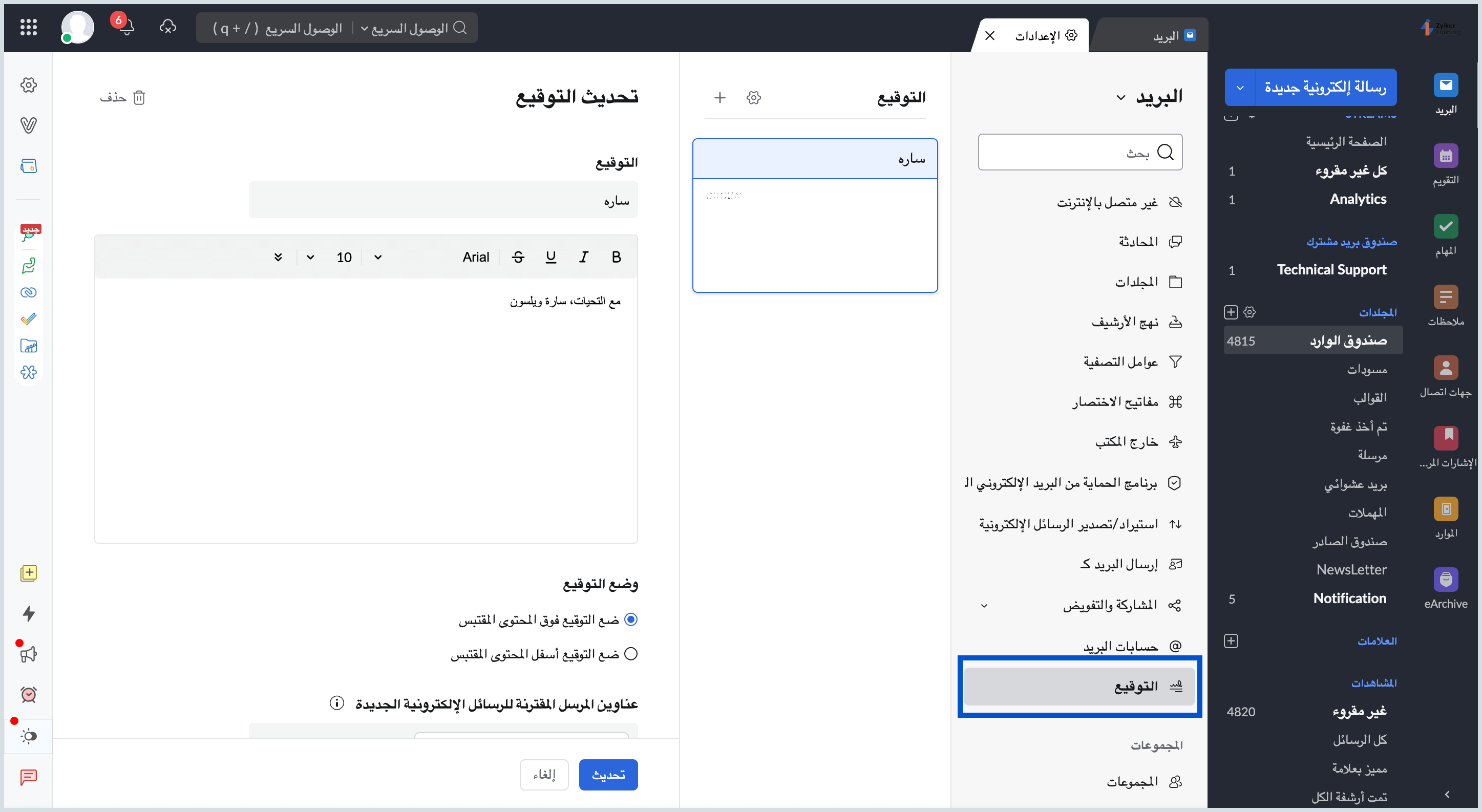Image resolution: width=1482 pixels, height=812 pixels.
Task: Toggle bold formatting in the signature editor
Action: point(616,257)
